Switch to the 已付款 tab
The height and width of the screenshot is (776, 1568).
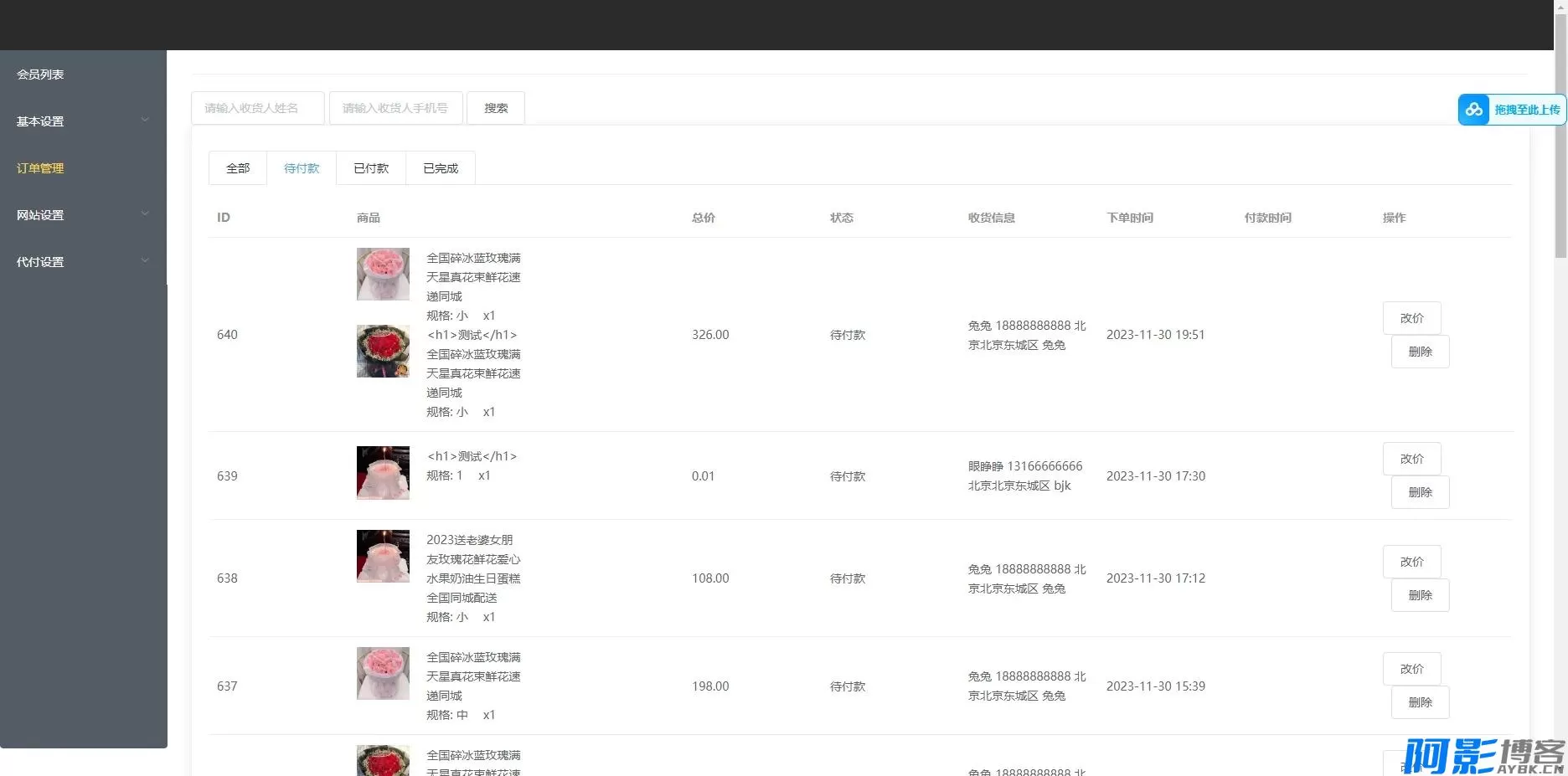click(371, 168)
